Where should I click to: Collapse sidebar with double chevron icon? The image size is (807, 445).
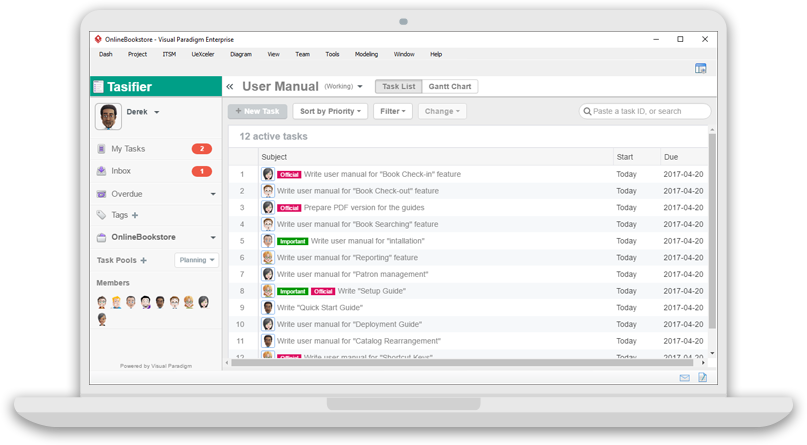230,86
